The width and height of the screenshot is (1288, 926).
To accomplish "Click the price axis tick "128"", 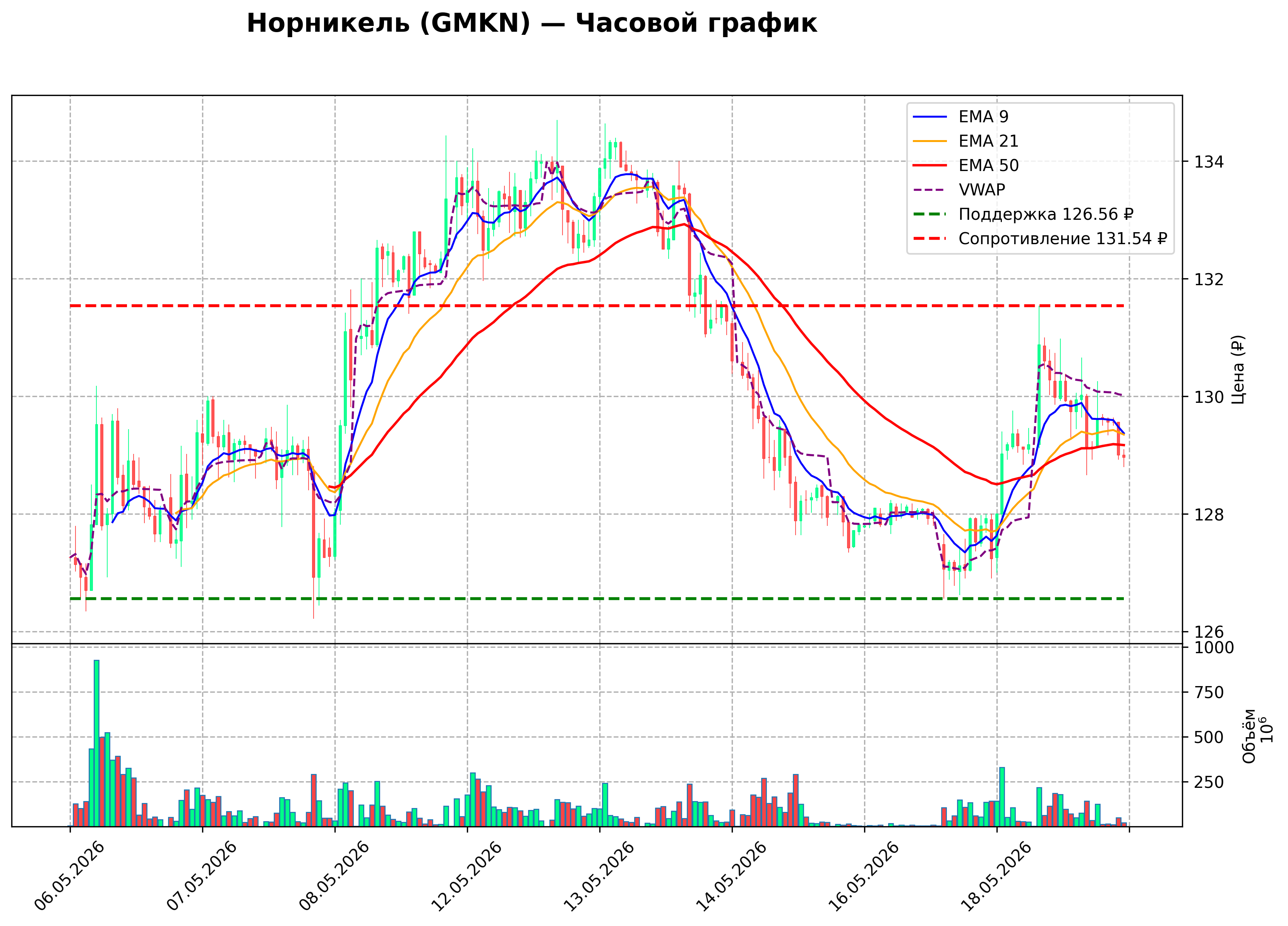I will click(1209, 514).
